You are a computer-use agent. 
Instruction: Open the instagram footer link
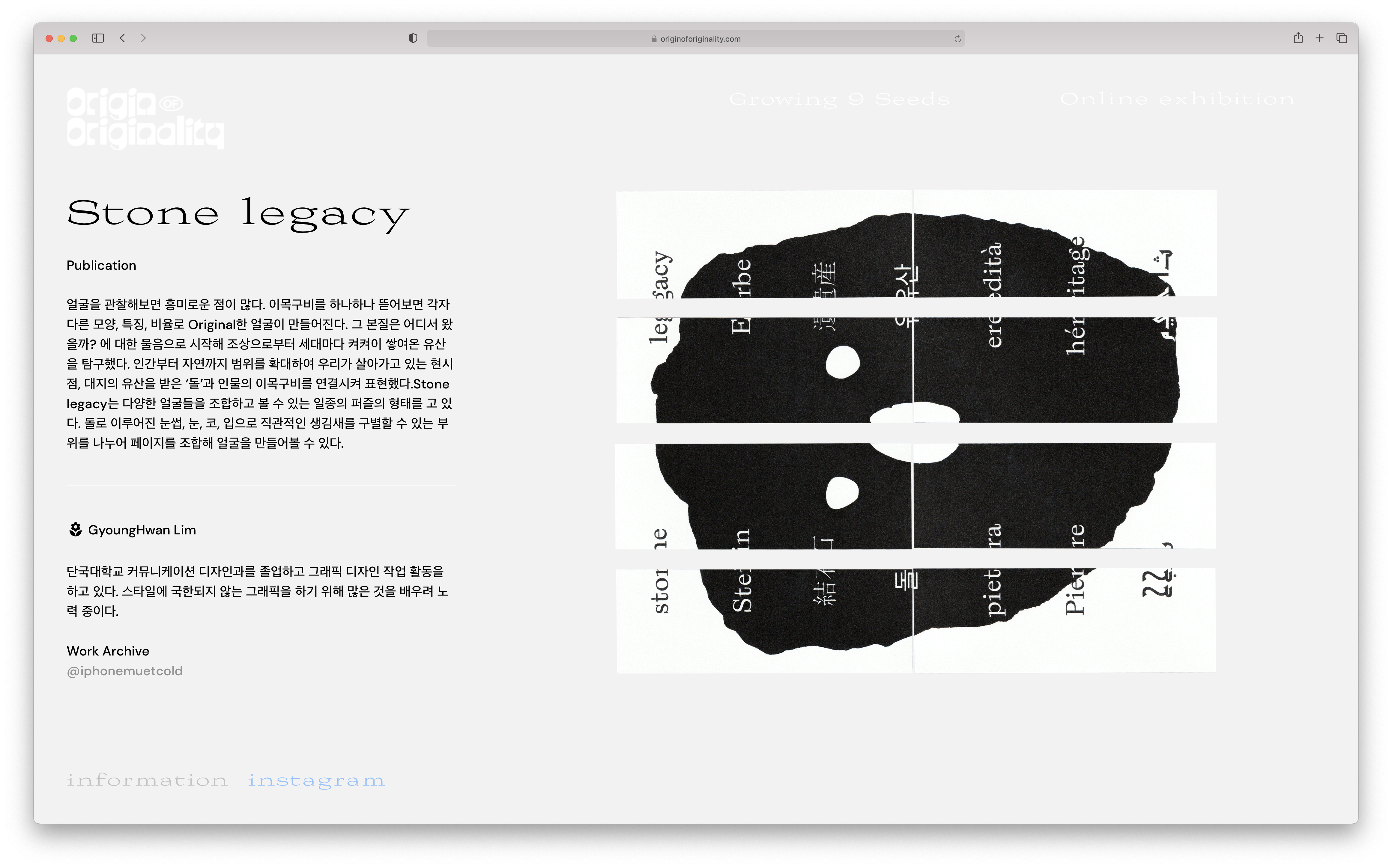tap(316, 780)
